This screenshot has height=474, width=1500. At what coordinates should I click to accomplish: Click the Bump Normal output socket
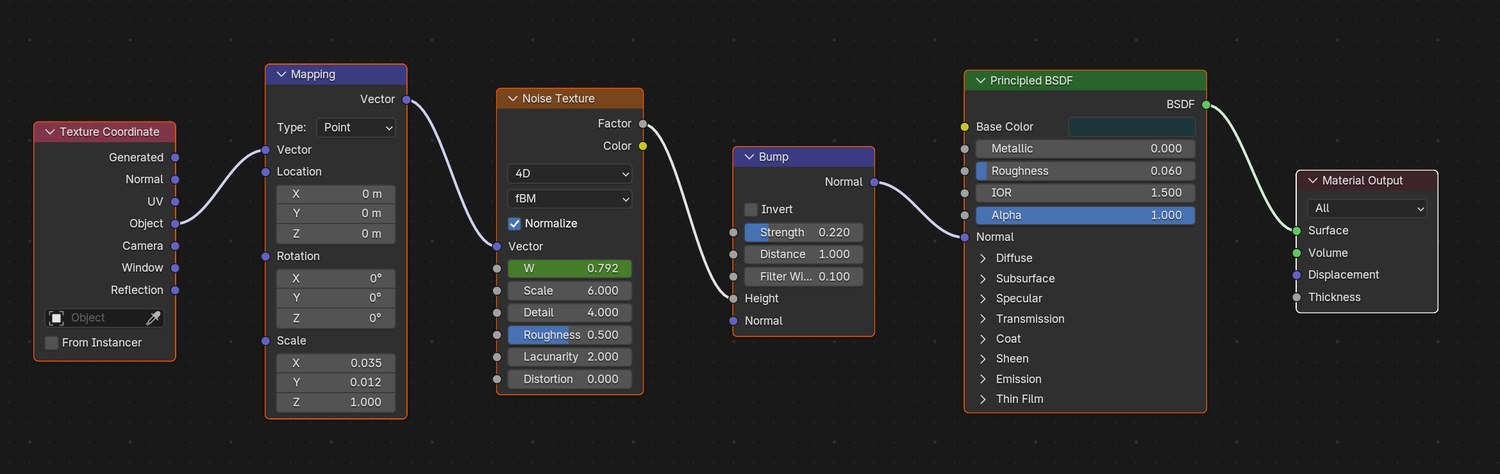(874, 182)
